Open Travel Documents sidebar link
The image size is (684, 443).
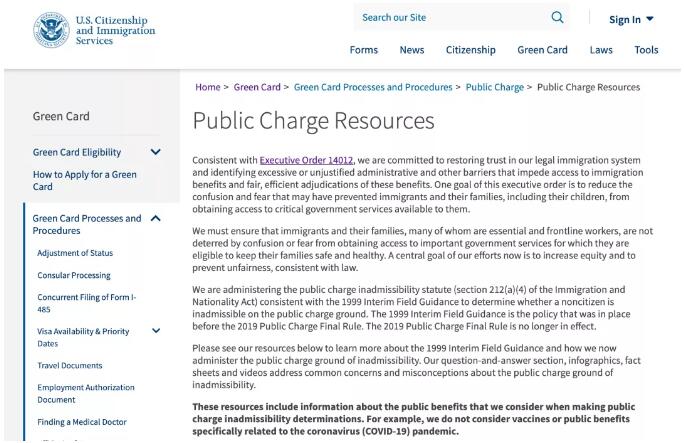pos(70,365)
